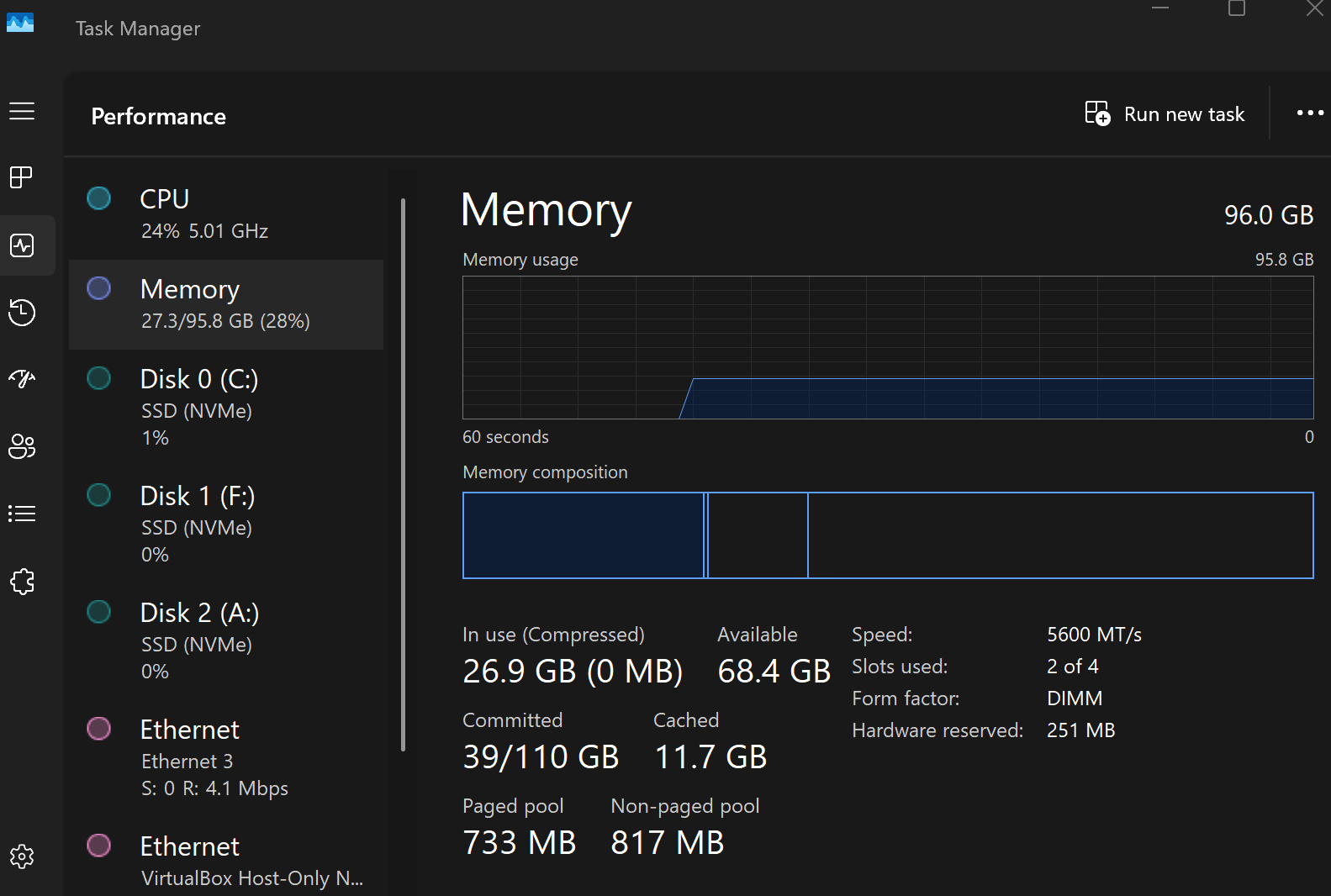Click the 95.8 GB graph maximum label
Image resolution: width=1331 pixels, height=896 pixels.
[x=1284, y=260]
